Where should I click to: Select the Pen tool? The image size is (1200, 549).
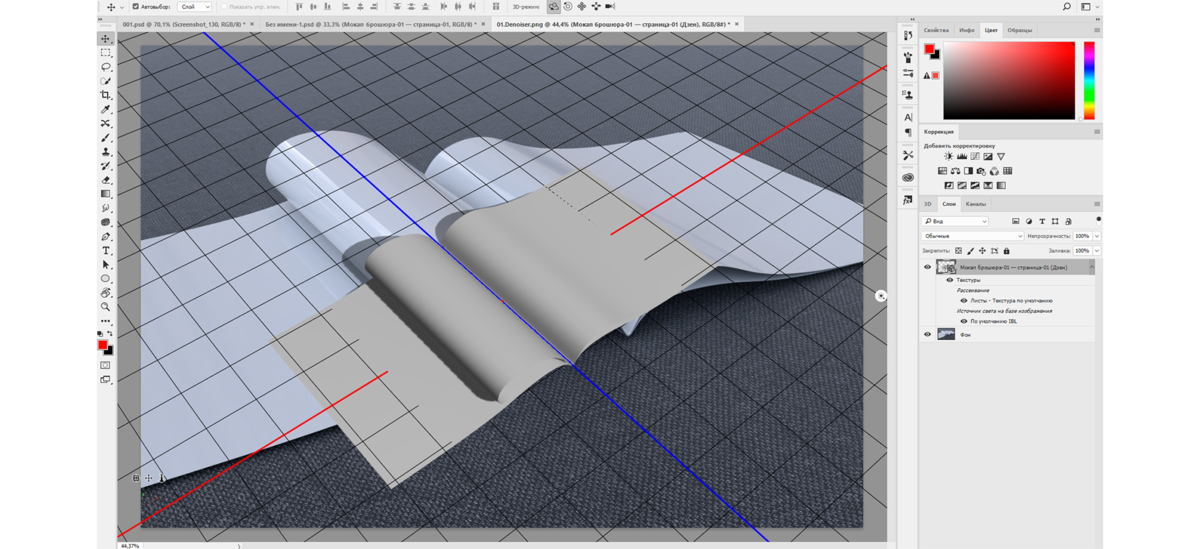click(x=106, y=237)
